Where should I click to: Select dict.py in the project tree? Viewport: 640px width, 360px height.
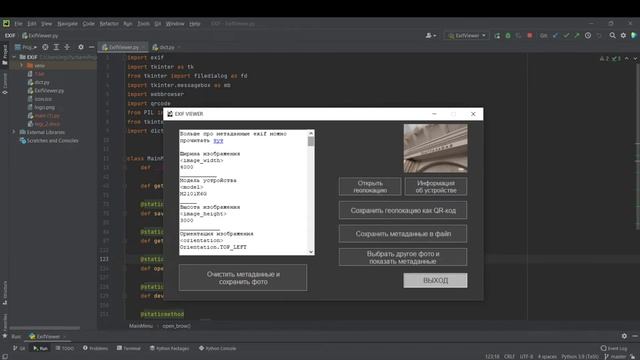click(38, 82)
